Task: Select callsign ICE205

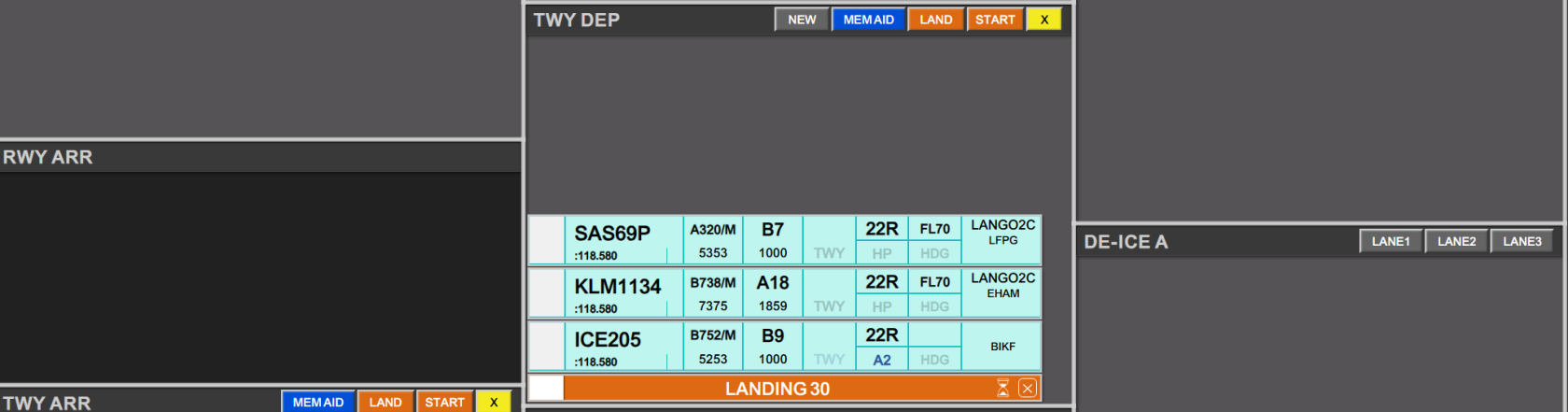Action: pos(608,339)
